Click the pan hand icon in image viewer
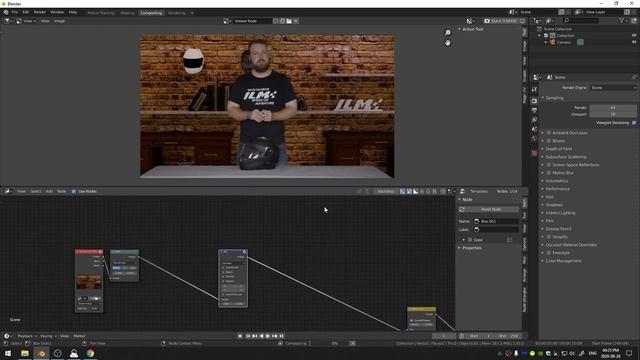This screenshot has height=360, width=640. [x=448, y=43]
